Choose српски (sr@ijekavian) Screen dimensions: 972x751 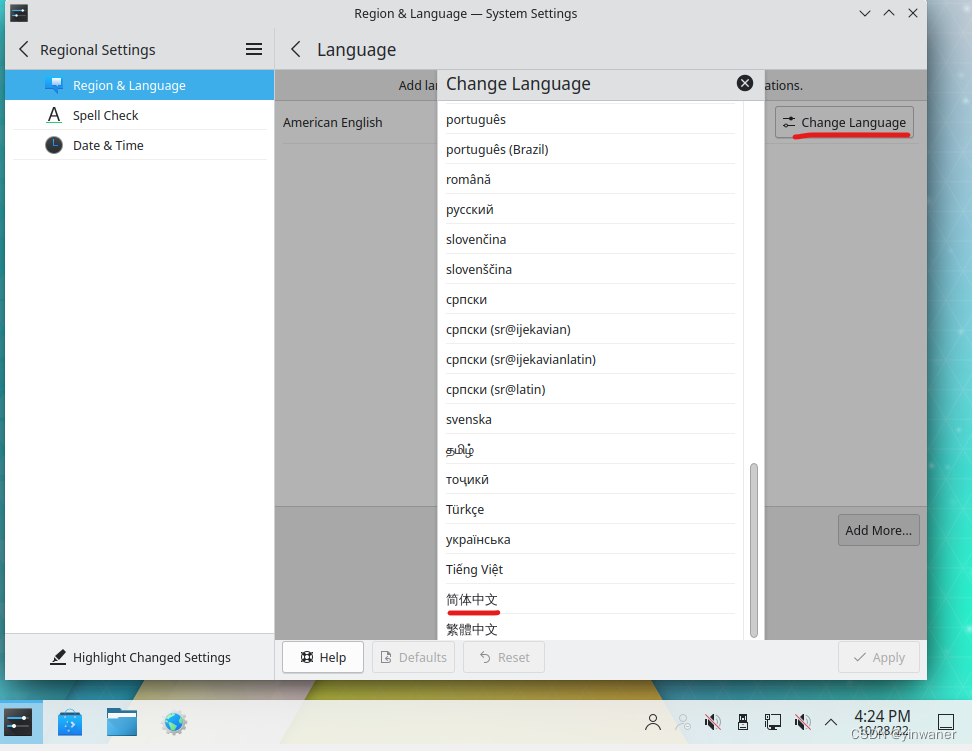click(x=590, y=329)
